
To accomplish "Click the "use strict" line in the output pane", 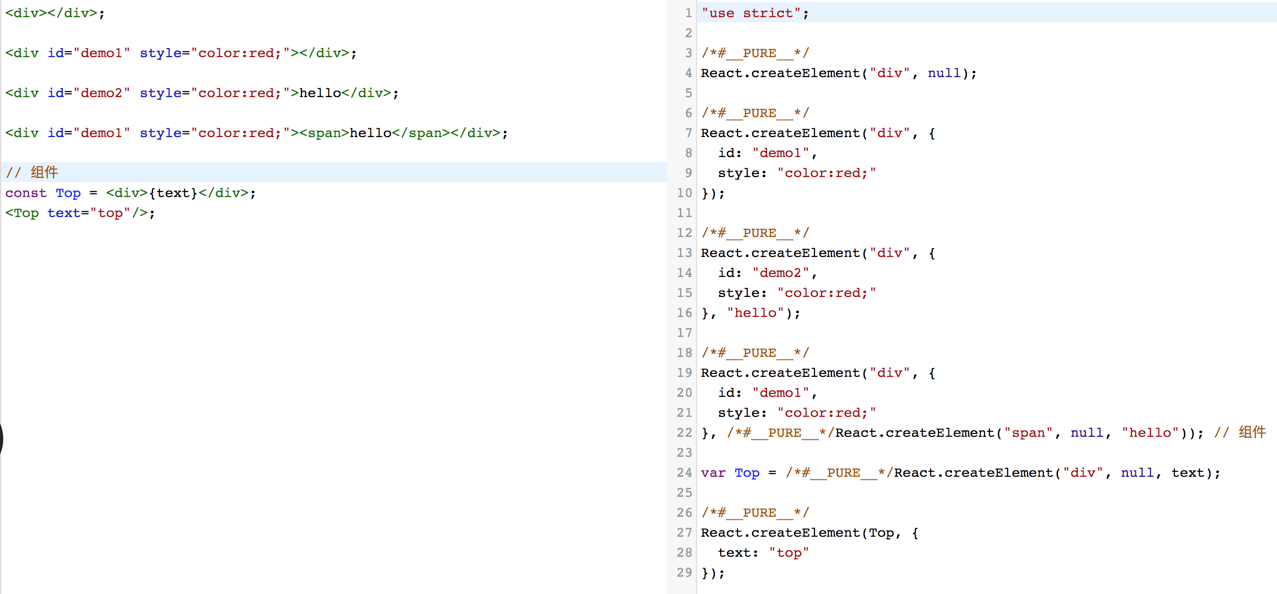I will coord(755,13).
